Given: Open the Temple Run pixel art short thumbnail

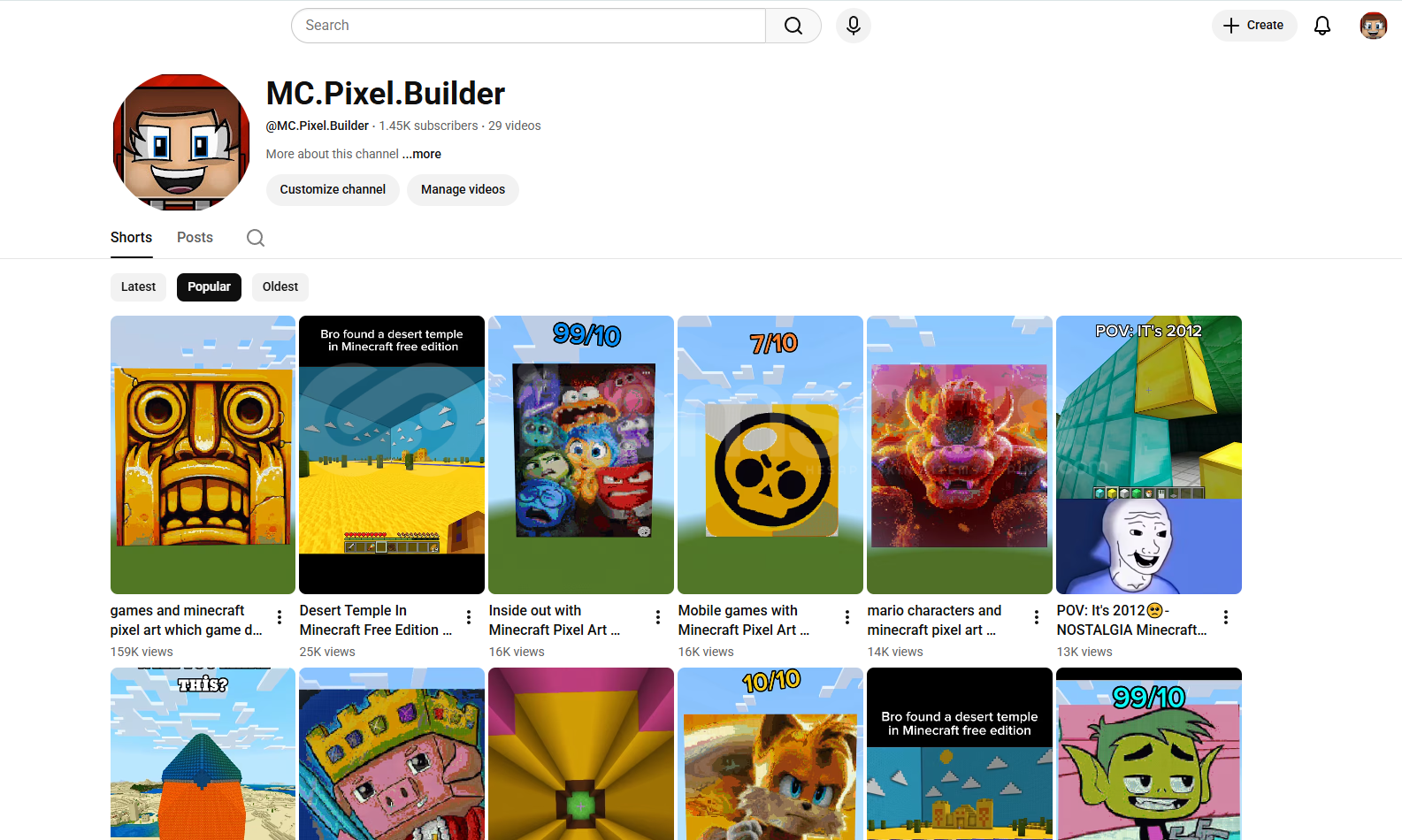Looking at the screenshot, I should [x=203, y=454].
